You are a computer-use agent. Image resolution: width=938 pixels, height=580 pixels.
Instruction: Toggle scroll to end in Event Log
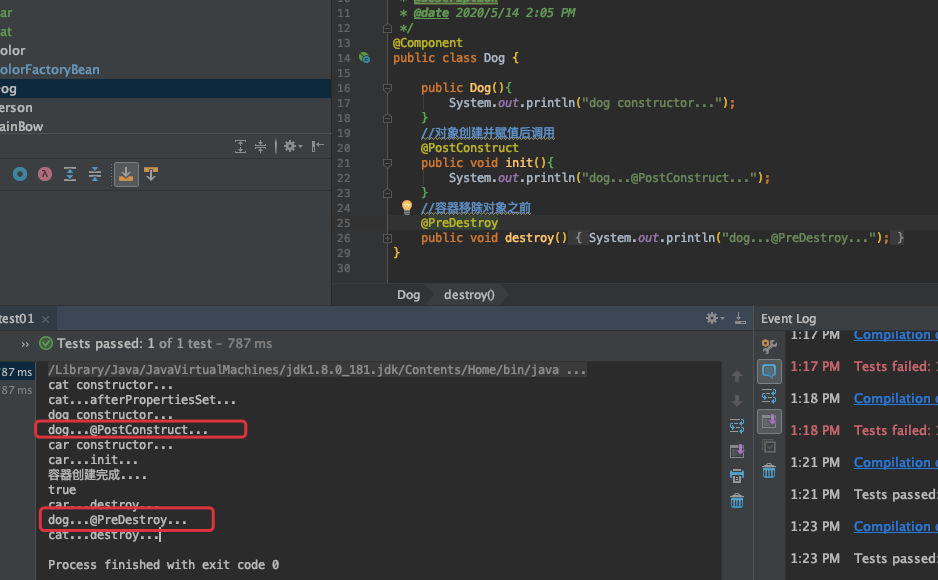769,421
